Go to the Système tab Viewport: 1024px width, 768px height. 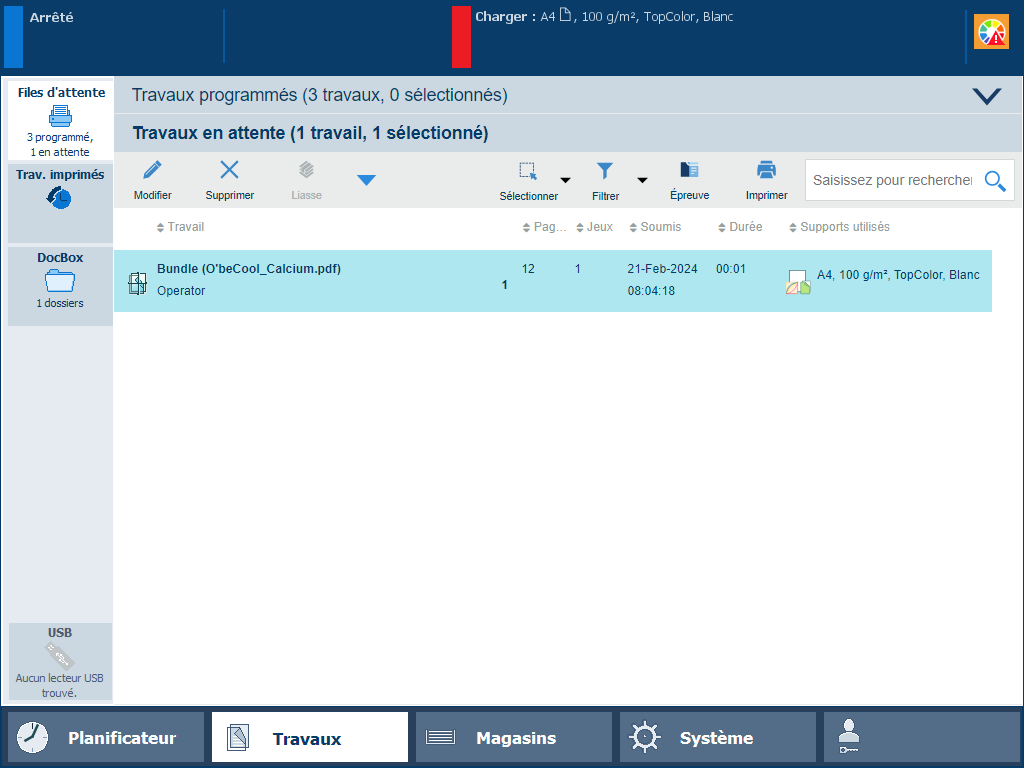pos(717,738)
